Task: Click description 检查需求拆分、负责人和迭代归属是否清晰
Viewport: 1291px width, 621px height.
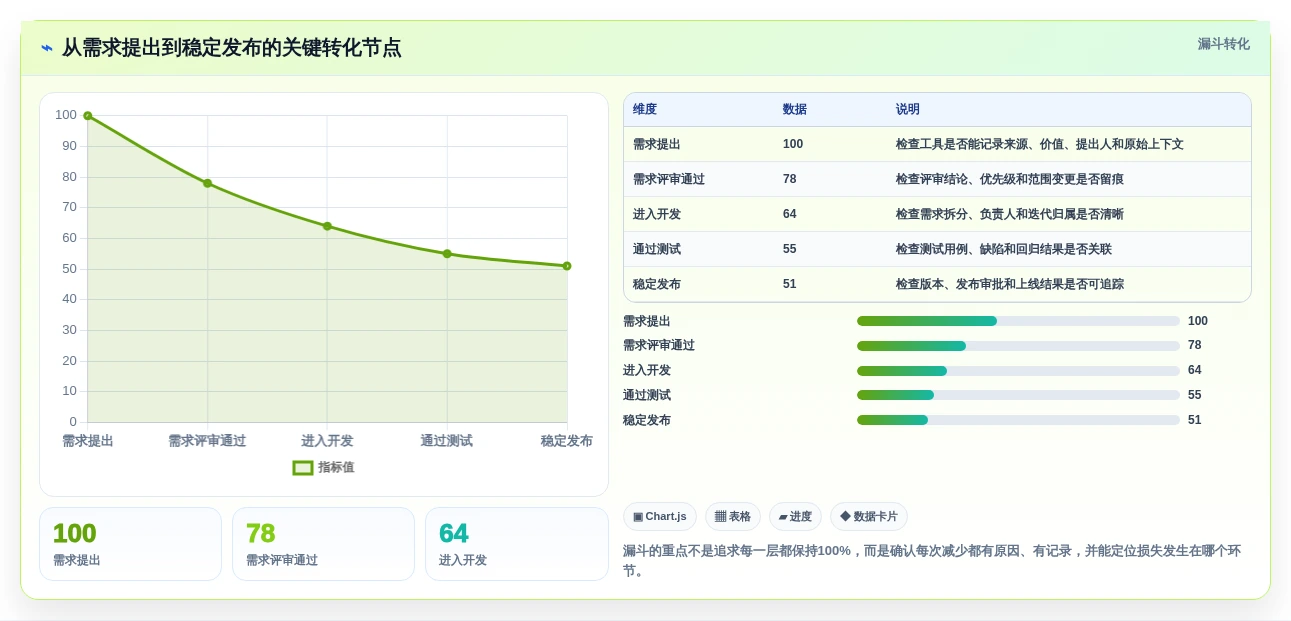Action: click(1010, 214)
